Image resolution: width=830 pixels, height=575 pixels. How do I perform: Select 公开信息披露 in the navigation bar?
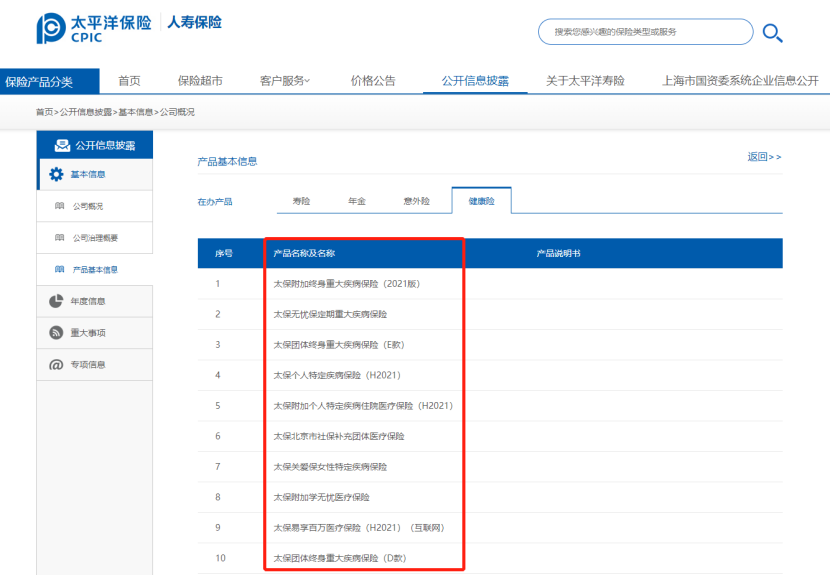click(475, 81)
